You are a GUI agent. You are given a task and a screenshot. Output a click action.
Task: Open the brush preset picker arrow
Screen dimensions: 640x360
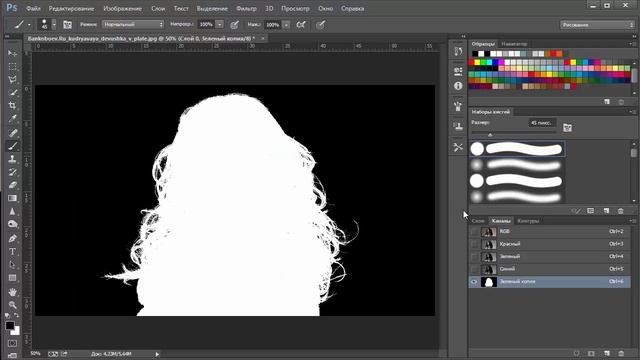pyautogui.click(x=54, y=25)
